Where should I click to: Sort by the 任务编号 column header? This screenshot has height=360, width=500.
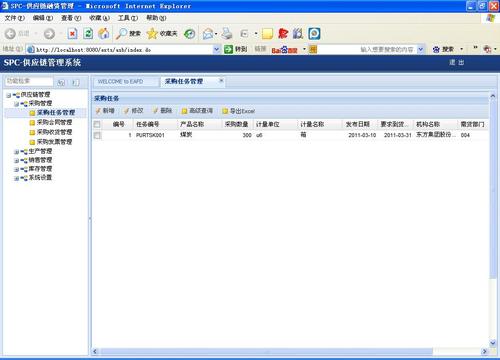tap(155, 124)
